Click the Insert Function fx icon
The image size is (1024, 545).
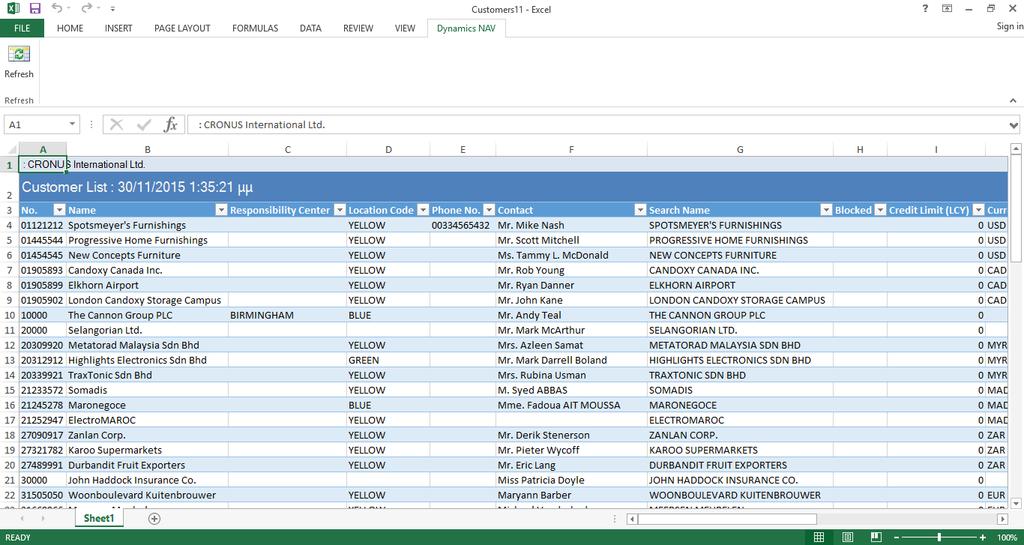pyautogui.click(x=170, y=124)
